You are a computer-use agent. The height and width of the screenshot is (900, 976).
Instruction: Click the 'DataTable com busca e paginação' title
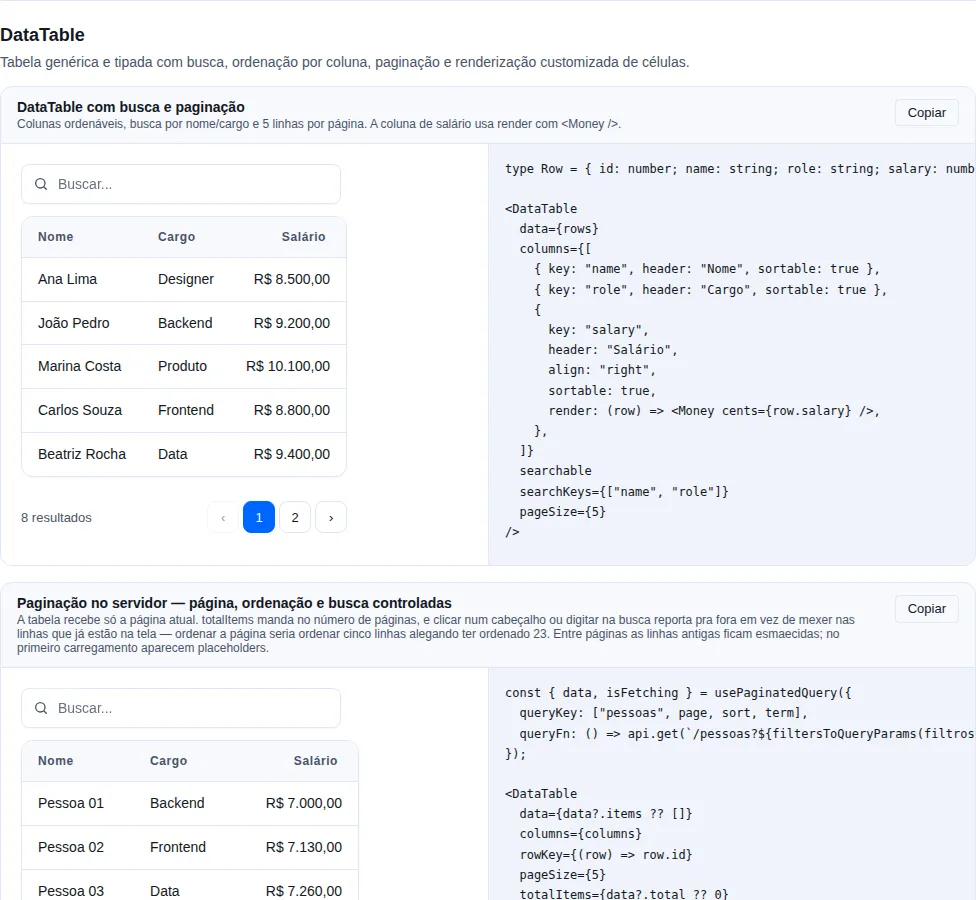point(131,107)
